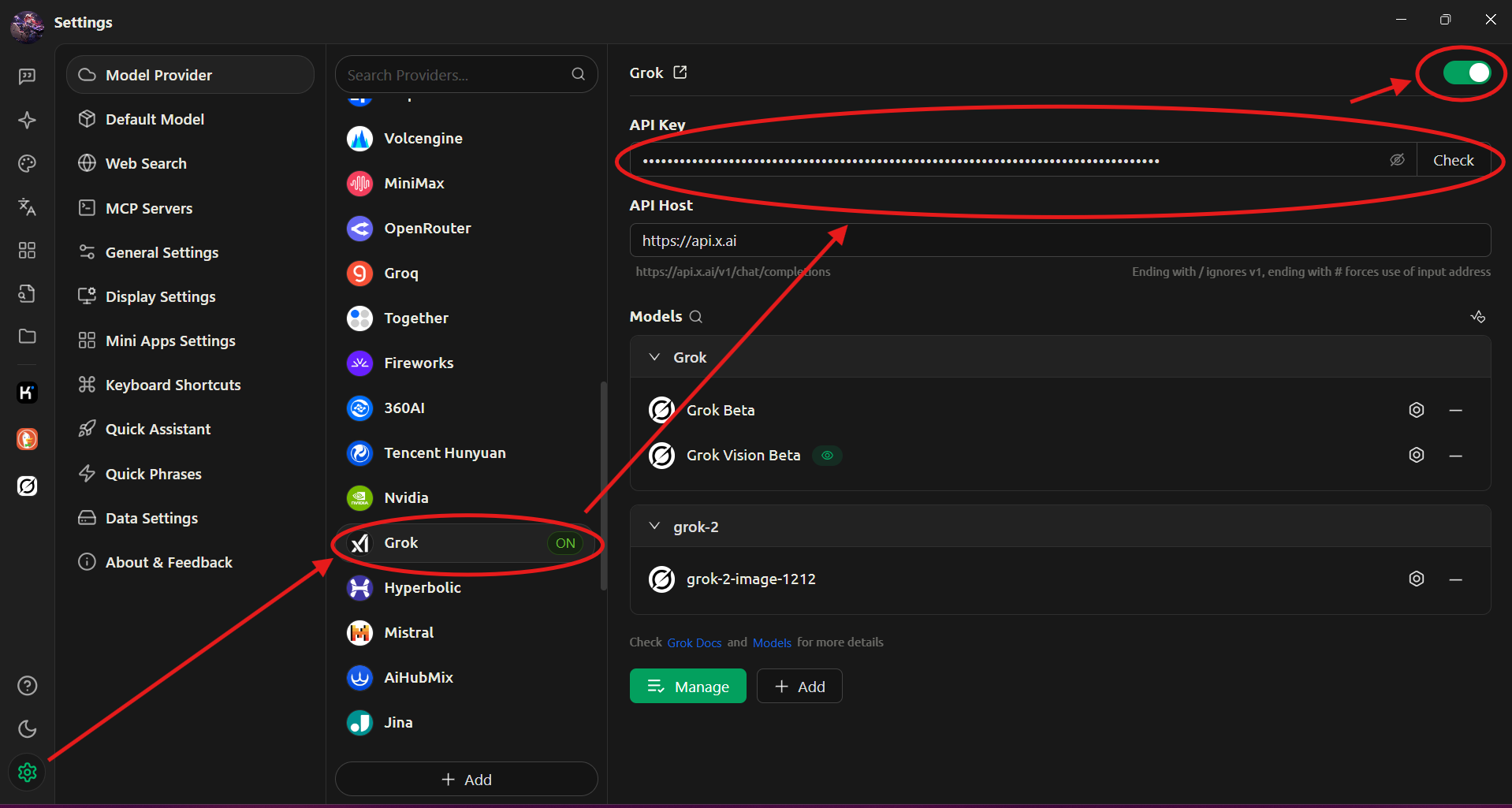Open the pinned DuckDuckGo mini app icon
1512x808 pixels.
point(27,439)
